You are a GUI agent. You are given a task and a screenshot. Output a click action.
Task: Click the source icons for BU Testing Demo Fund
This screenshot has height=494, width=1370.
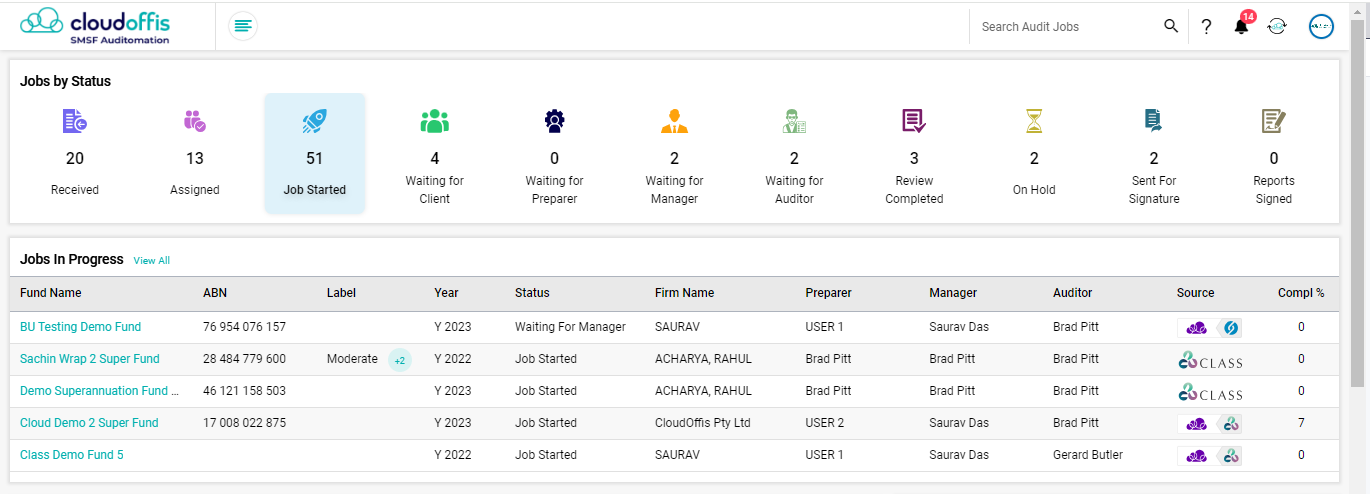click(x=1210, y=327)
